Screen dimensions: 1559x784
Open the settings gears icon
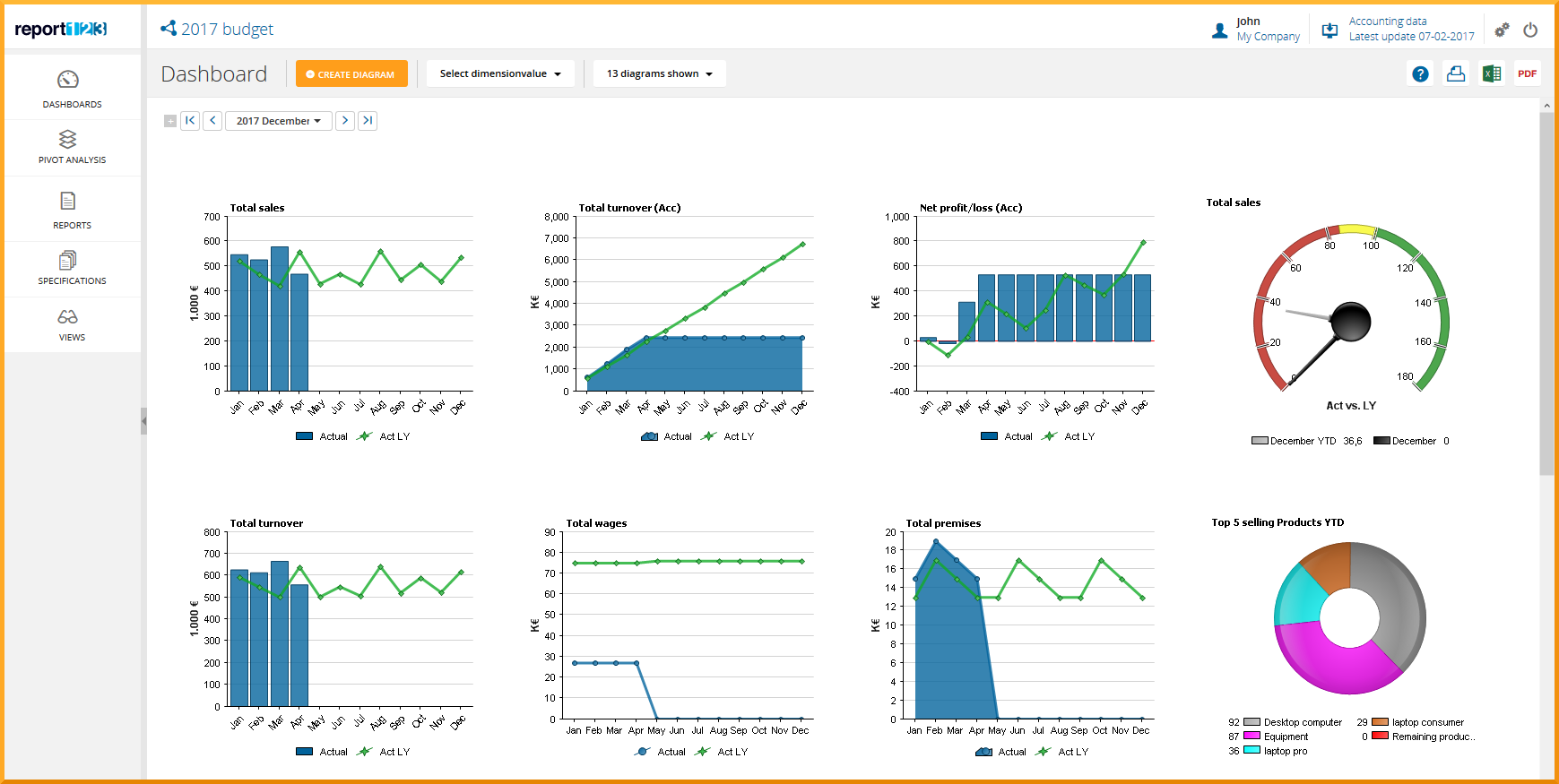click(1502, 30)
